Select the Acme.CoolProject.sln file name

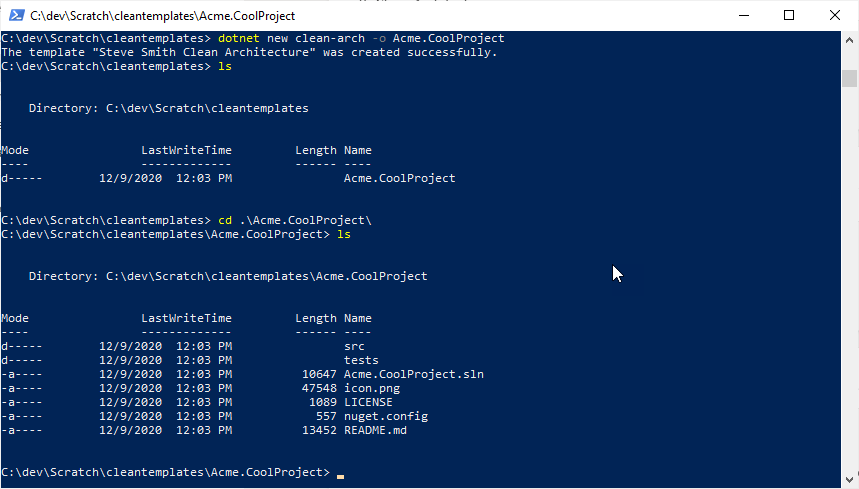click(414, 375)
